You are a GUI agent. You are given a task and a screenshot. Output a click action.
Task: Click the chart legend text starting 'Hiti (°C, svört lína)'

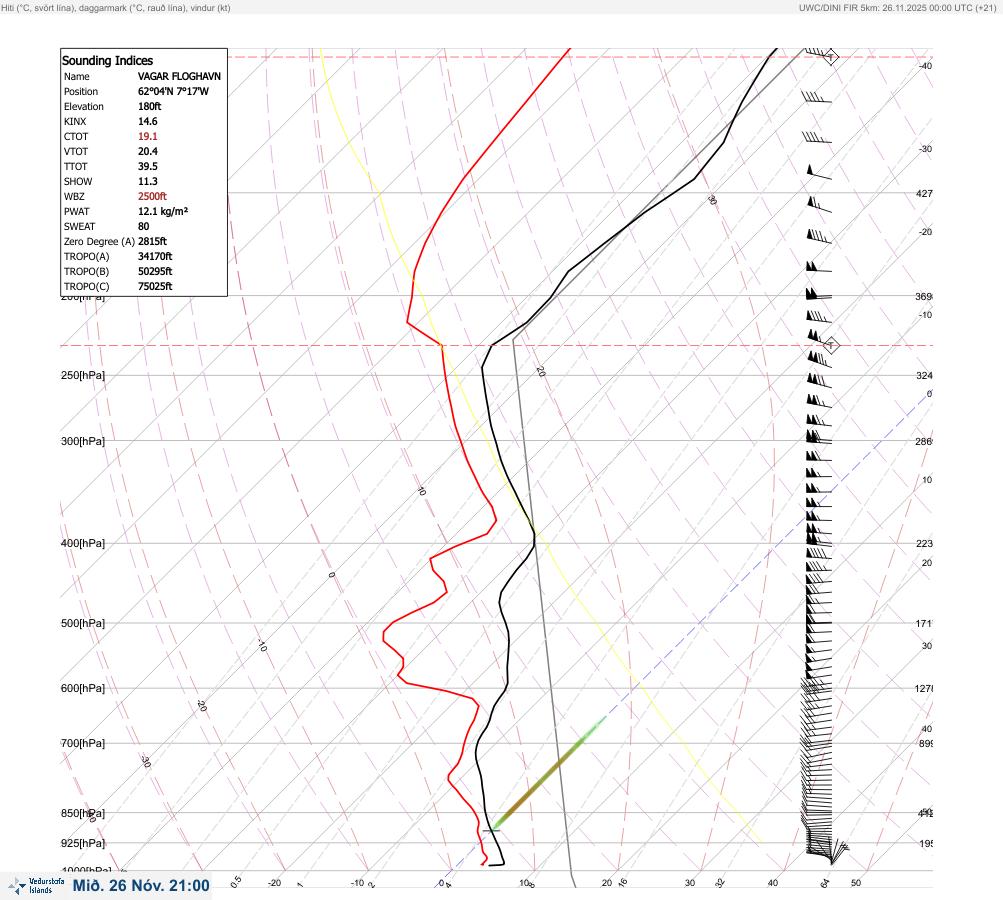click(116, 8)
